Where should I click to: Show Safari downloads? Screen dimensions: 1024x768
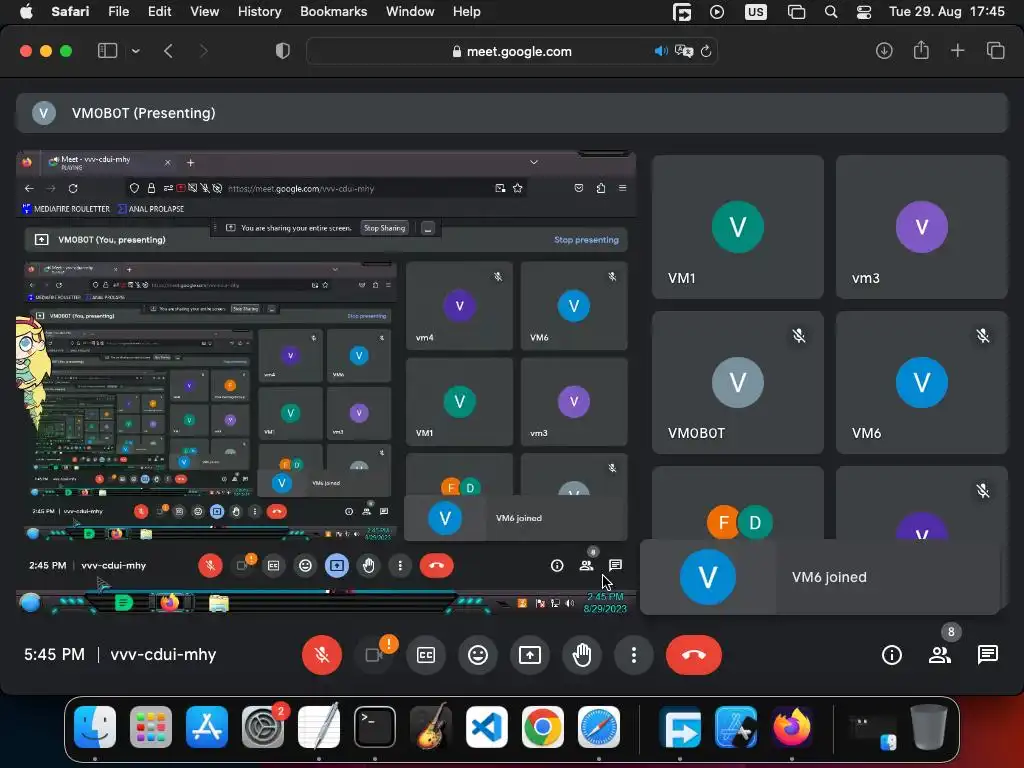[884, 51]
